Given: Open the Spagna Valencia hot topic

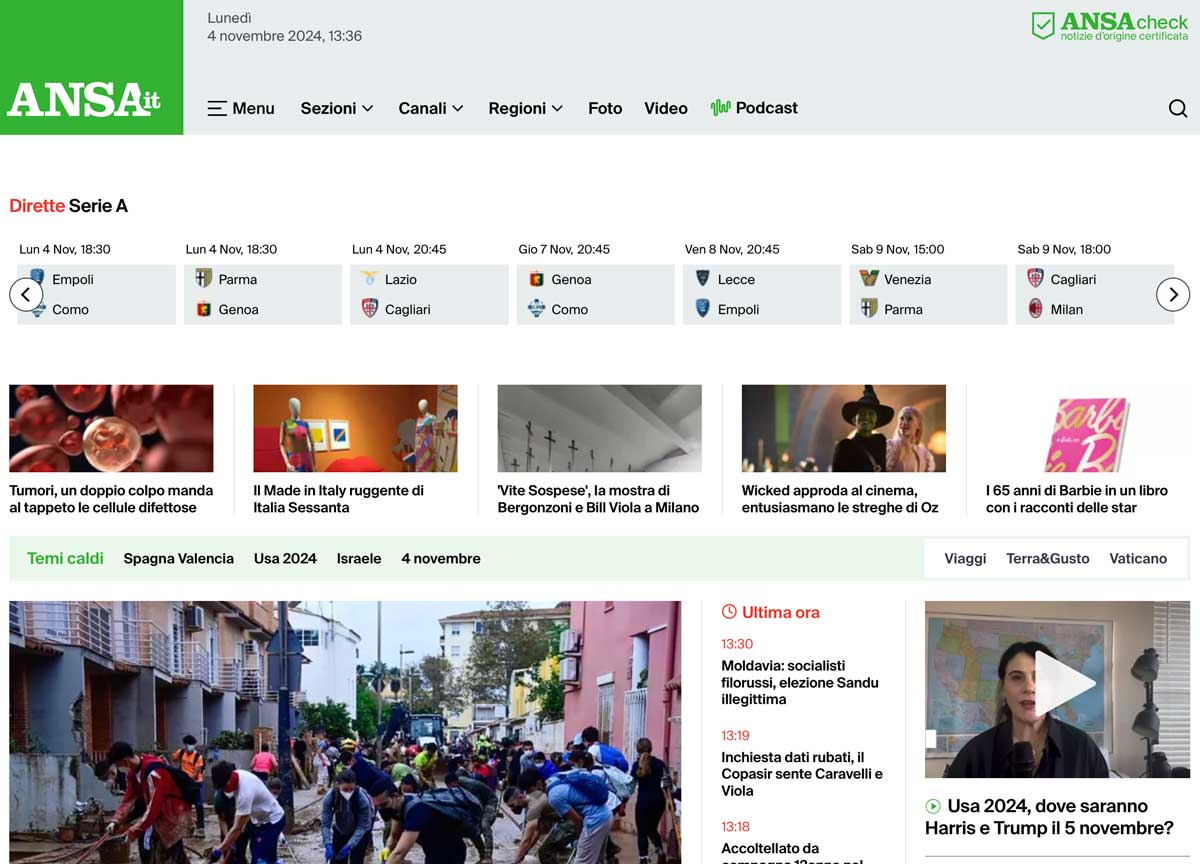Looking at the screenshot, I should click(x=178, y=558).
